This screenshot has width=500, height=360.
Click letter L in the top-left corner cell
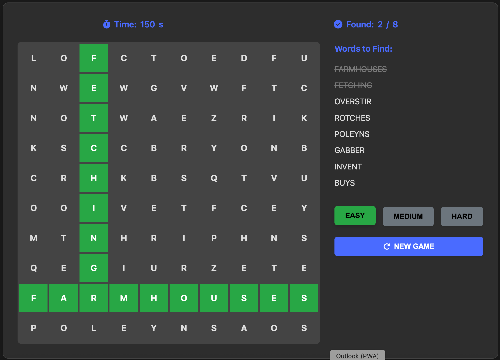[x=34, y=58]
